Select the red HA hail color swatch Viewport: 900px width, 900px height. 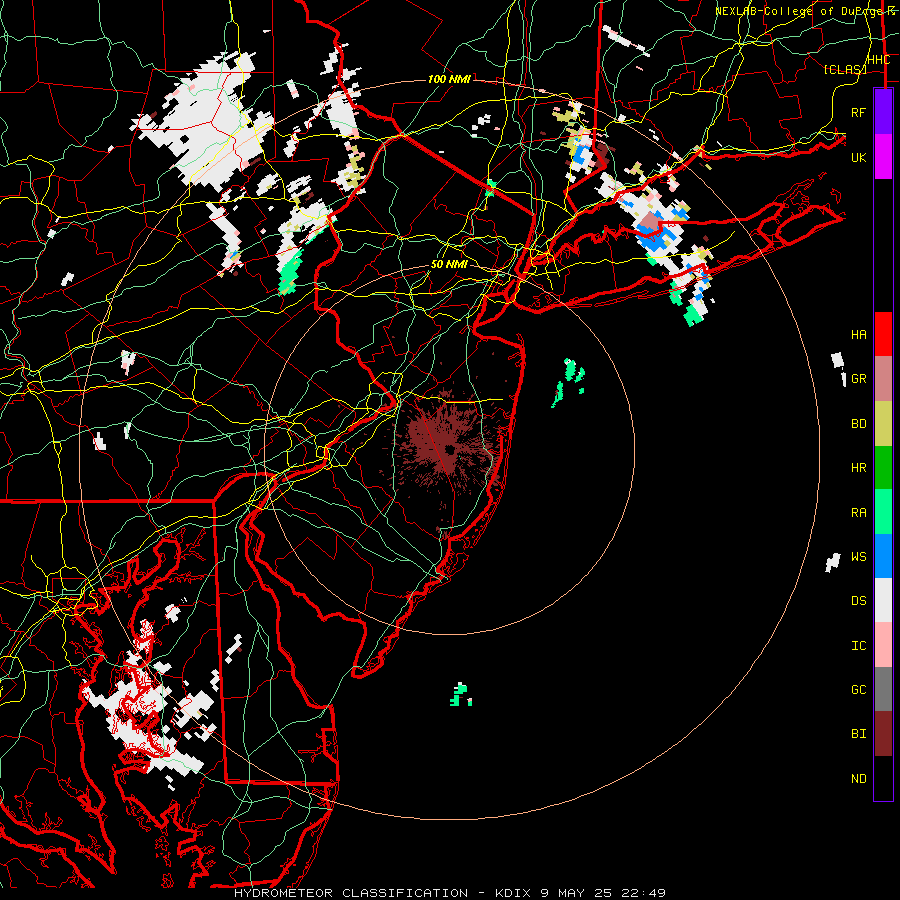pos(883,334)
